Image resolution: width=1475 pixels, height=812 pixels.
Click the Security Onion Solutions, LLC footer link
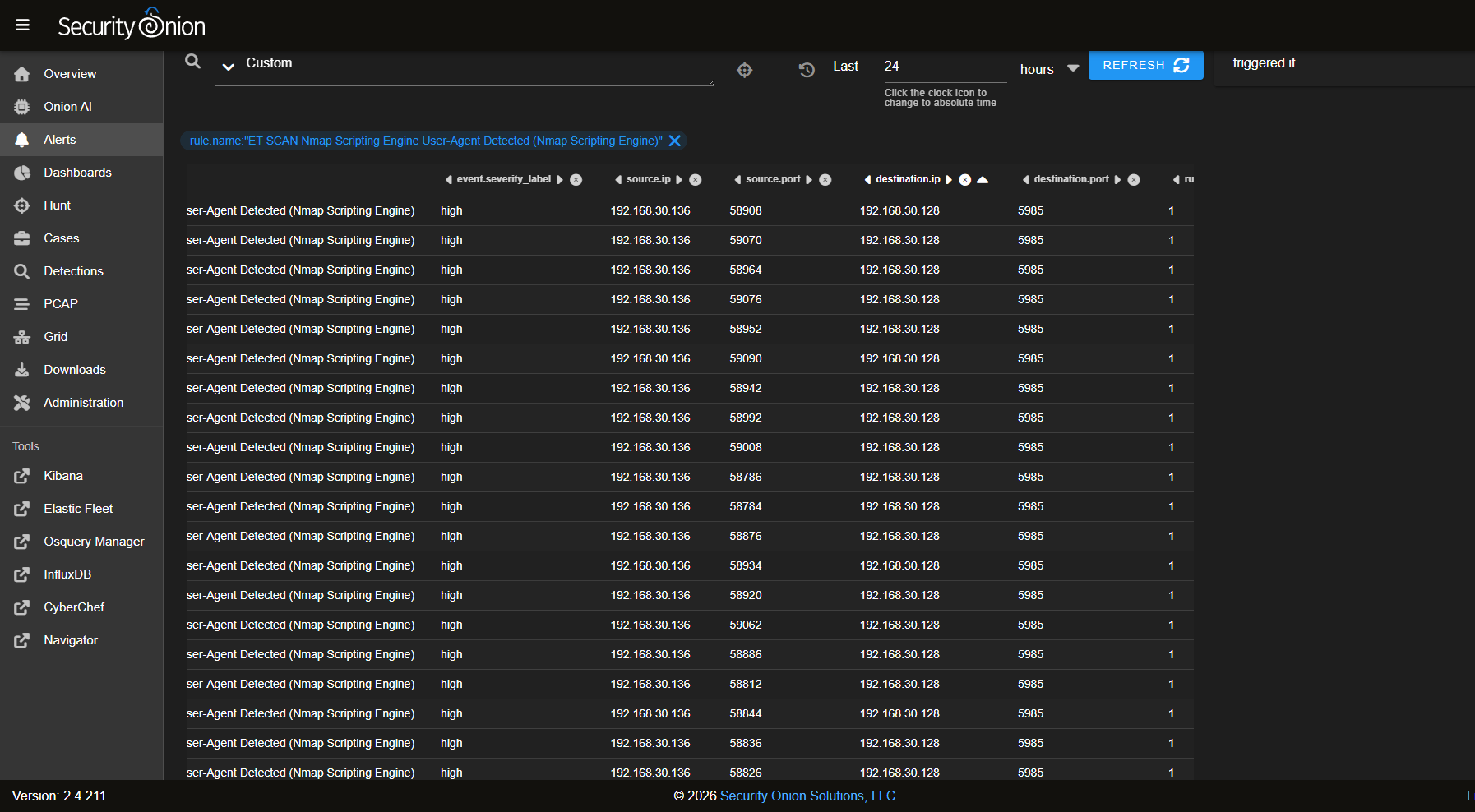click(x=807, y=796)
